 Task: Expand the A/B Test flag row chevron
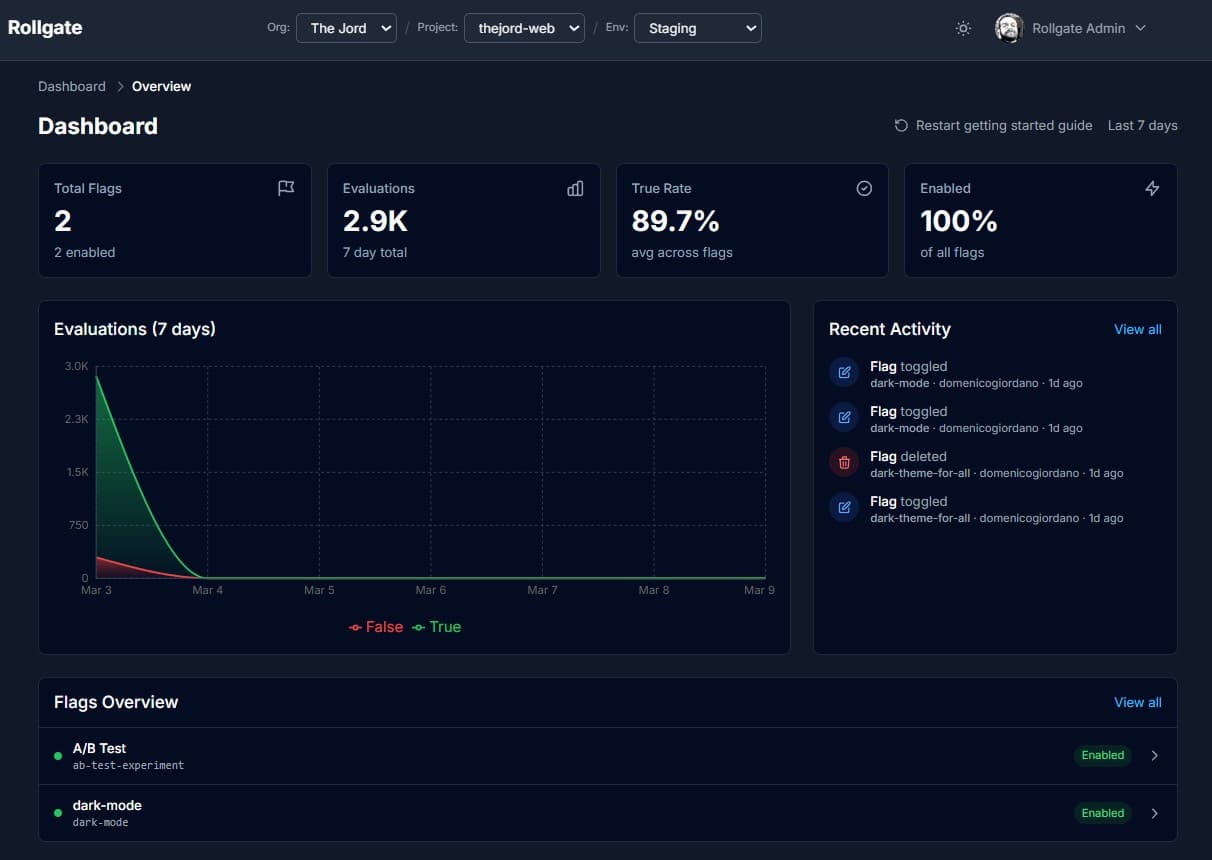point(1154,755)
